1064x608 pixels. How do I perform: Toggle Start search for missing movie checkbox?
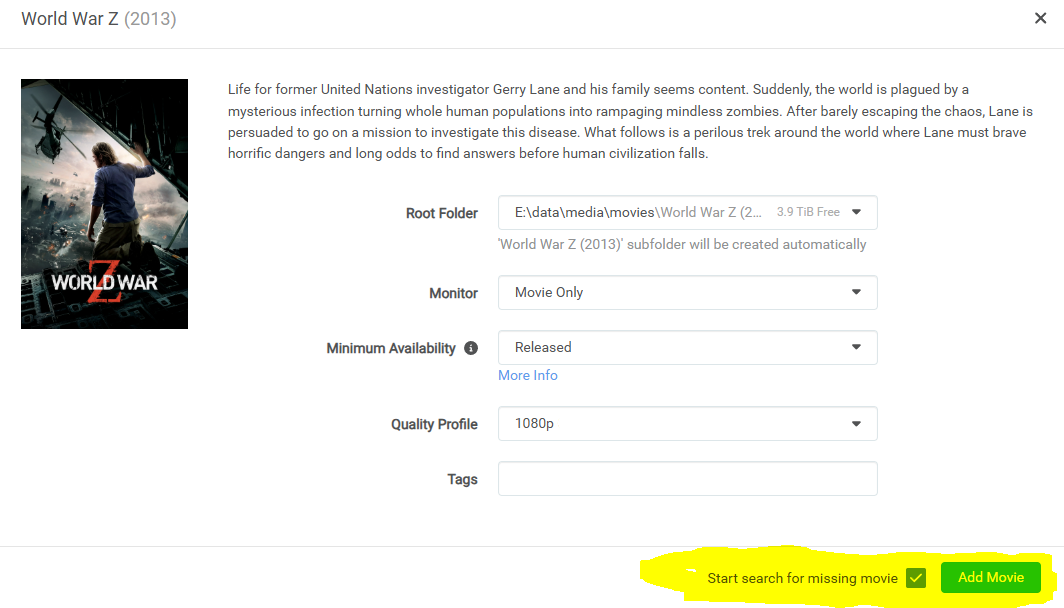(916, 578)
